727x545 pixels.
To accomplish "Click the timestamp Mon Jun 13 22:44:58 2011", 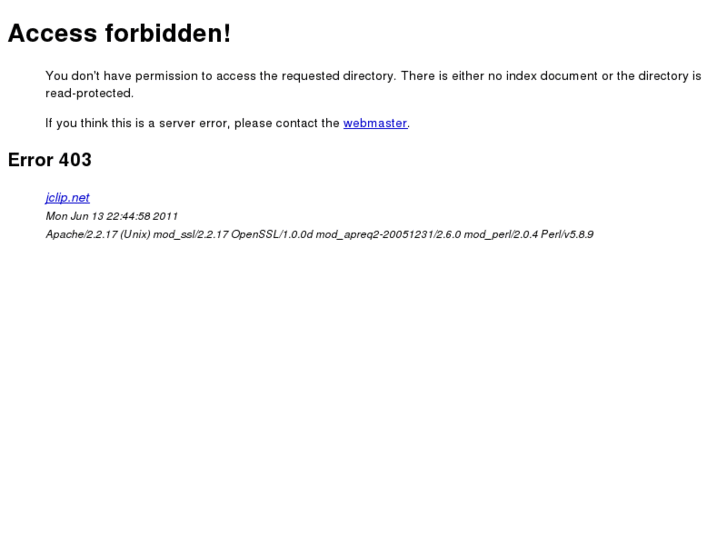I will [112, 216].
